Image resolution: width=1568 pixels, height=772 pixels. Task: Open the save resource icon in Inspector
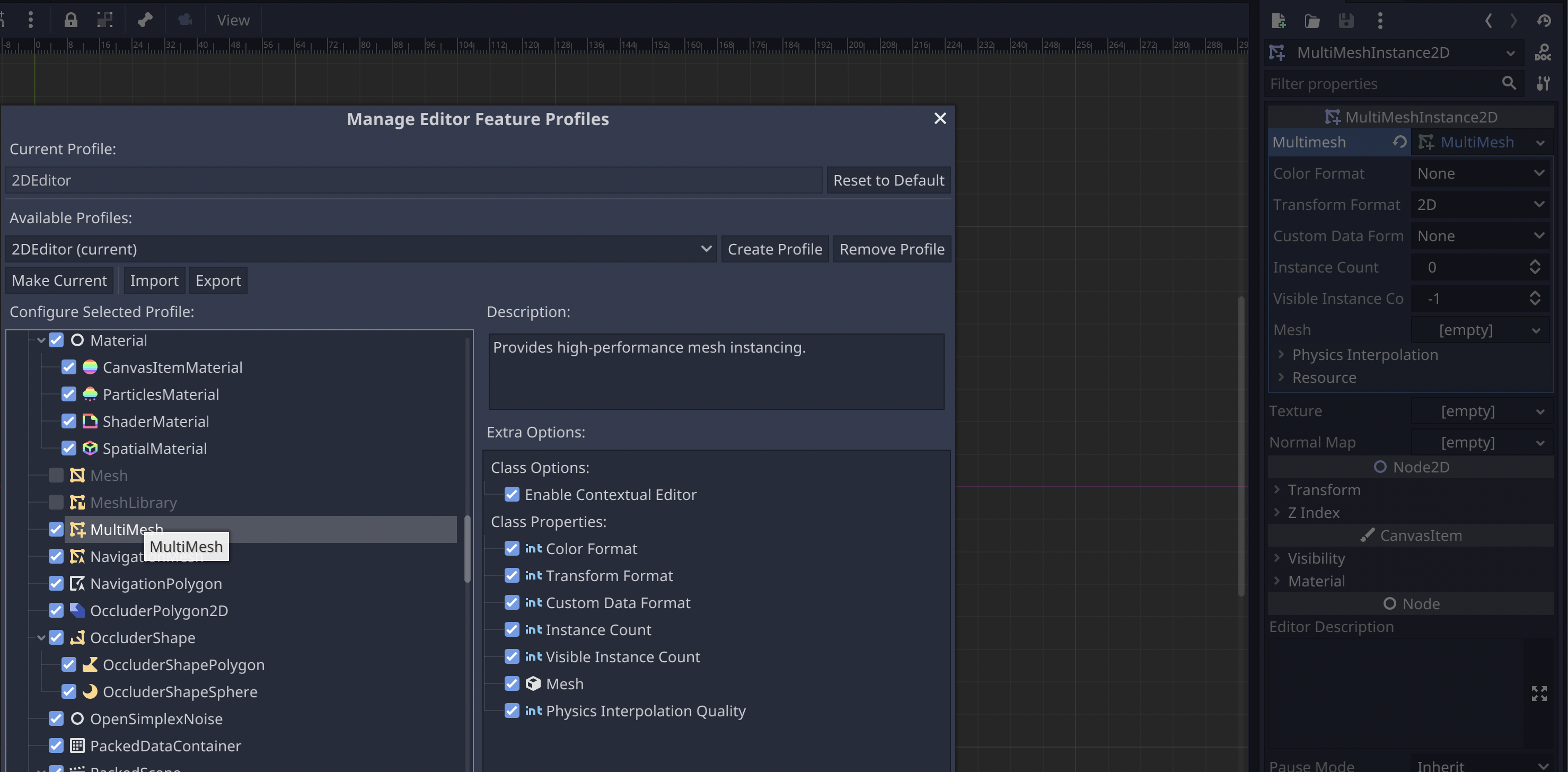tap(1346, 21)
